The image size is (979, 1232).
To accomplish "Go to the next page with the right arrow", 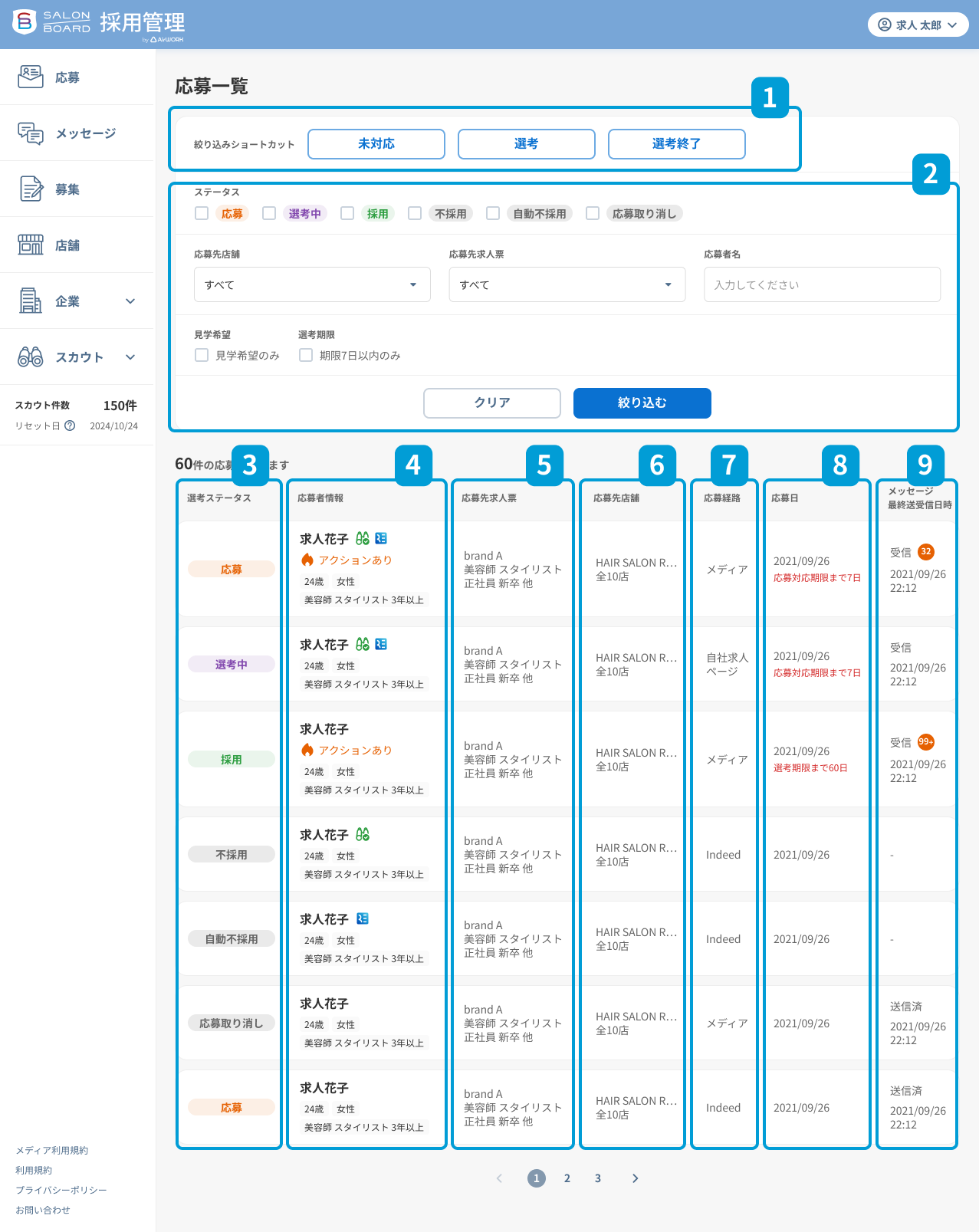I will click(x=635, y=1178).
